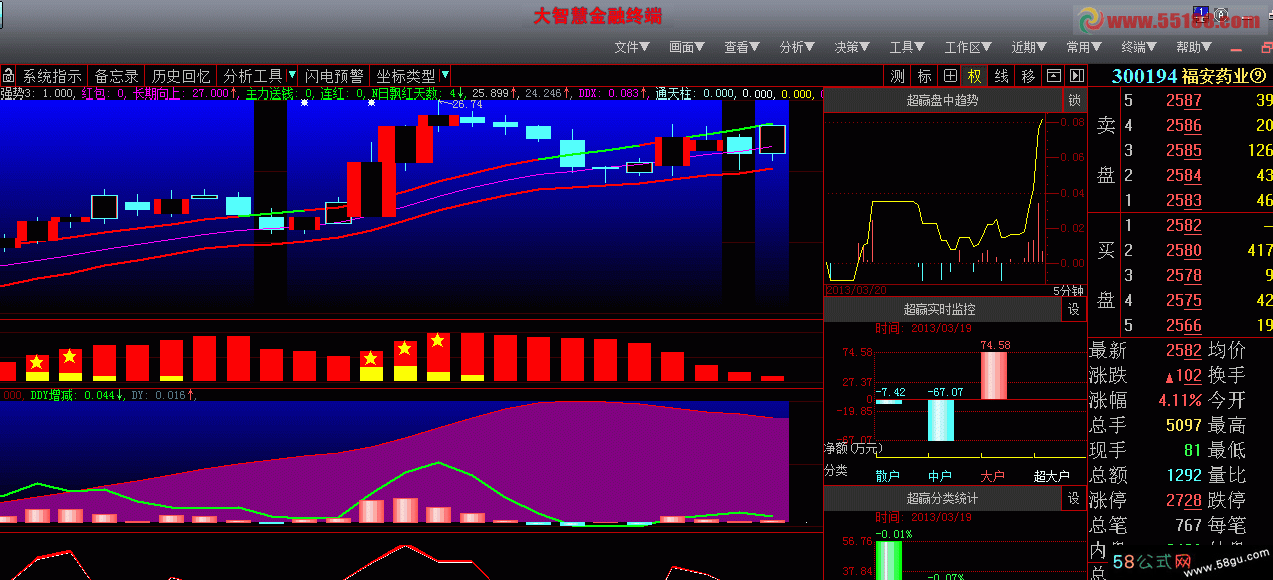
Task: Click the 田 grid layout icon
Action: [x=949, y=76]
